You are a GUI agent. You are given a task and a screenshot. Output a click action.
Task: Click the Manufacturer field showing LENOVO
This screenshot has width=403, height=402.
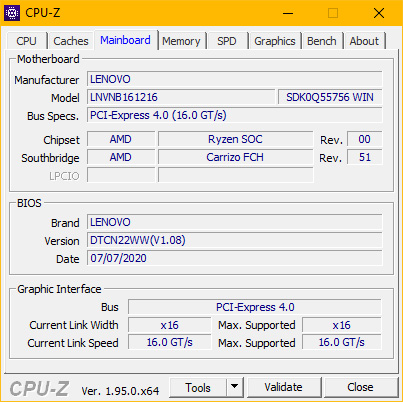click(x=235, y=79)
